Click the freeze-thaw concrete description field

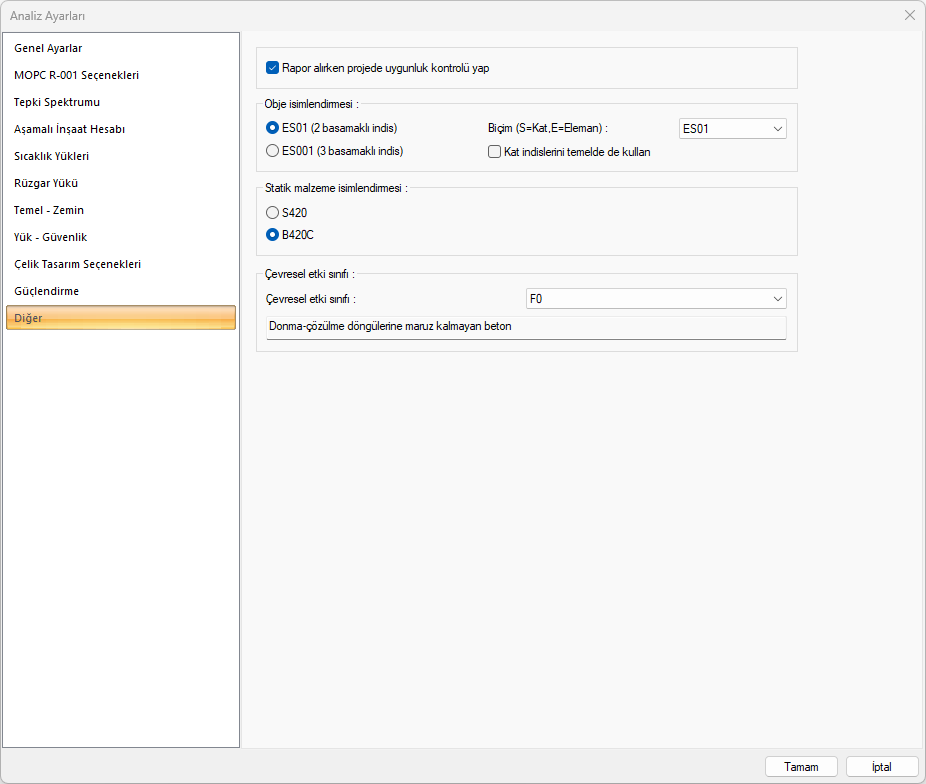(x=526, y=327)
